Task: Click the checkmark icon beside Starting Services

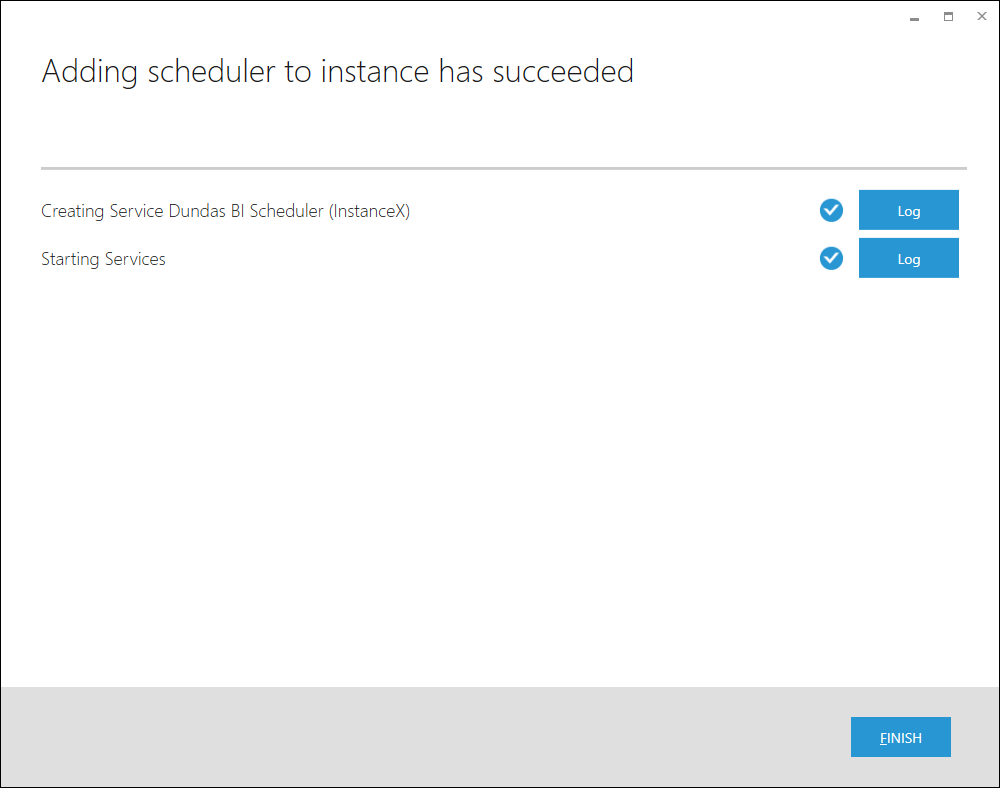Action: pos(831,258)
